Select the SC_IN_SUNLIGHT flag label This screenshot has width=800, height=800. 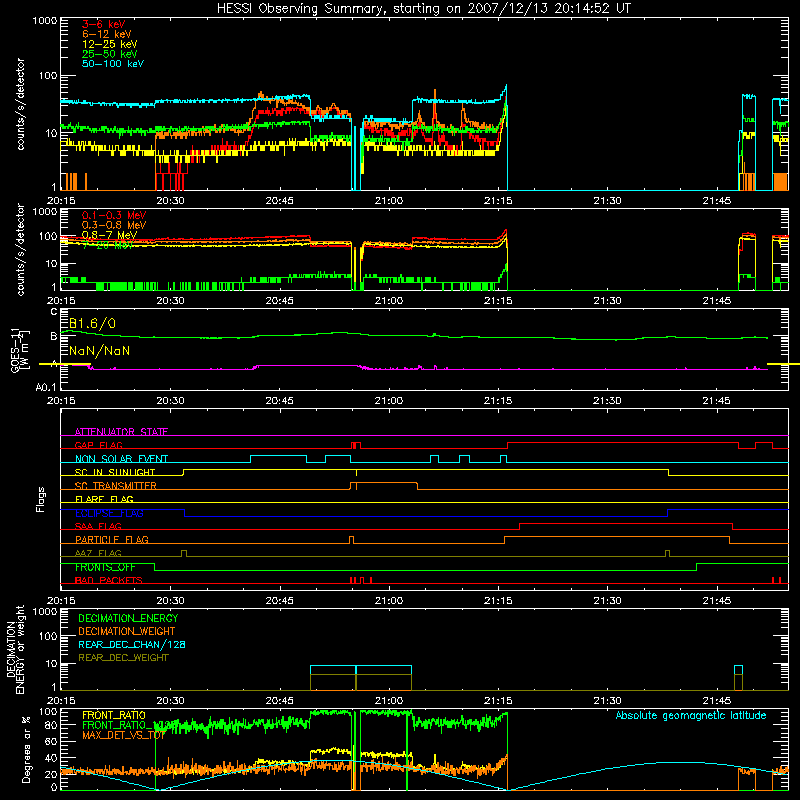[115, 472]
